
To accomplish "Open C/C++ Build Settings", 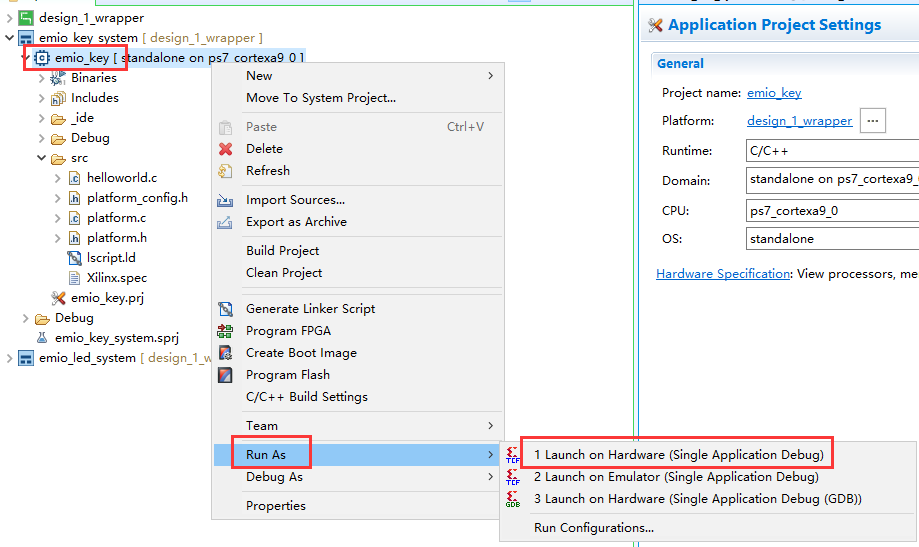I will click(358, 397).
